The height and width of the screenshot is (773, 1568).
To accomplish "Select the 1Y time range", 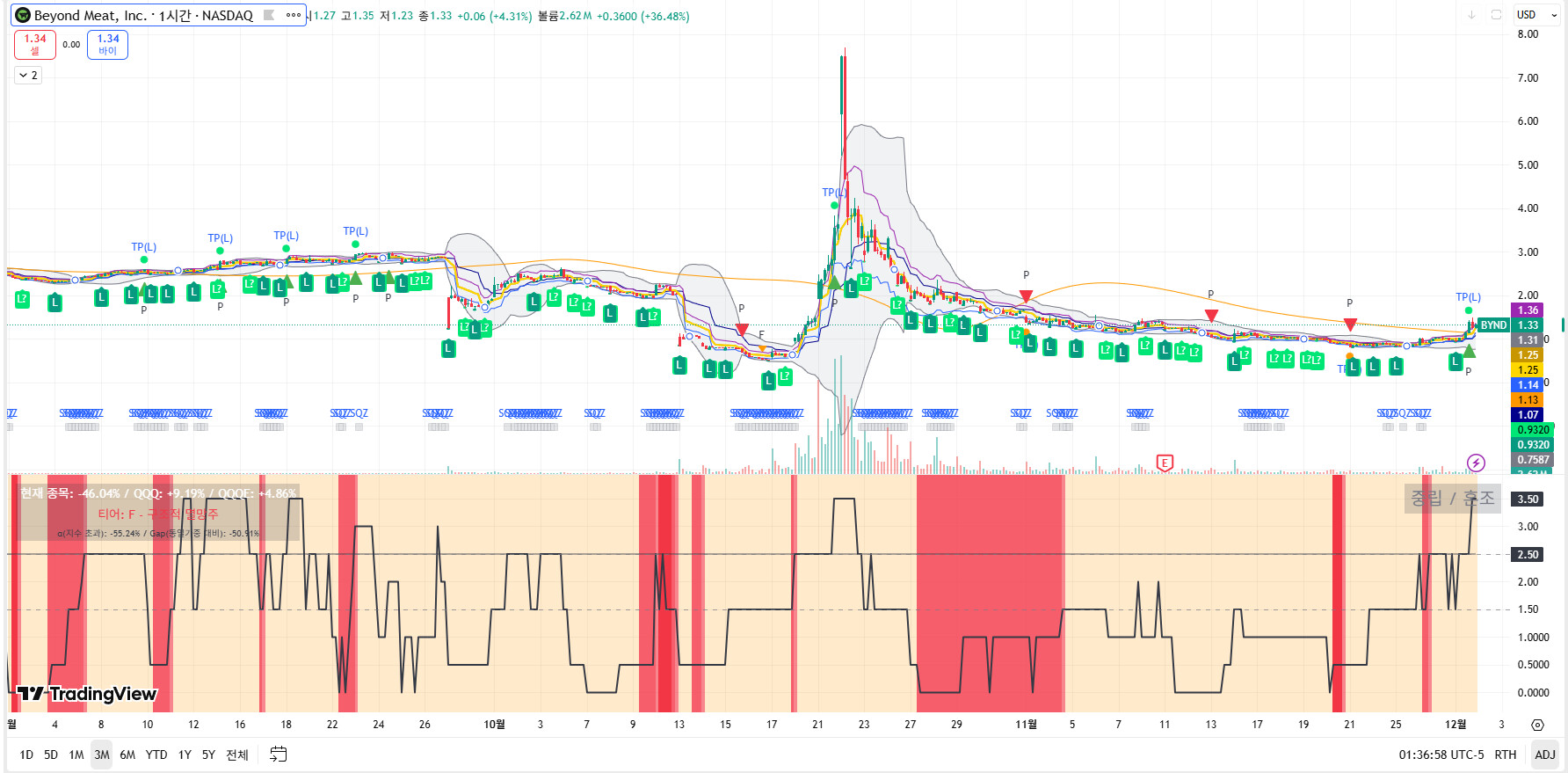I will tap(185, 755).
